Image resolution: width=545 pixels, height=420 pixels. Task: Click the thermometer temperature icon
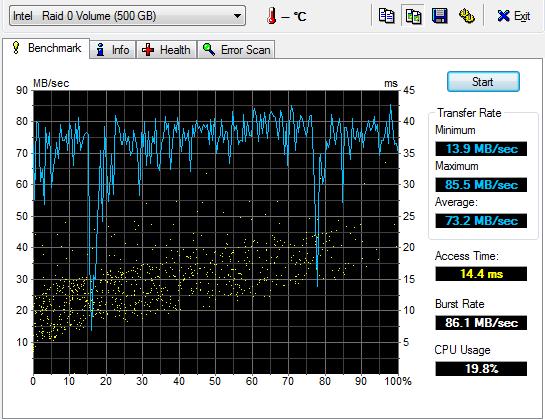(x=272, y=16)
